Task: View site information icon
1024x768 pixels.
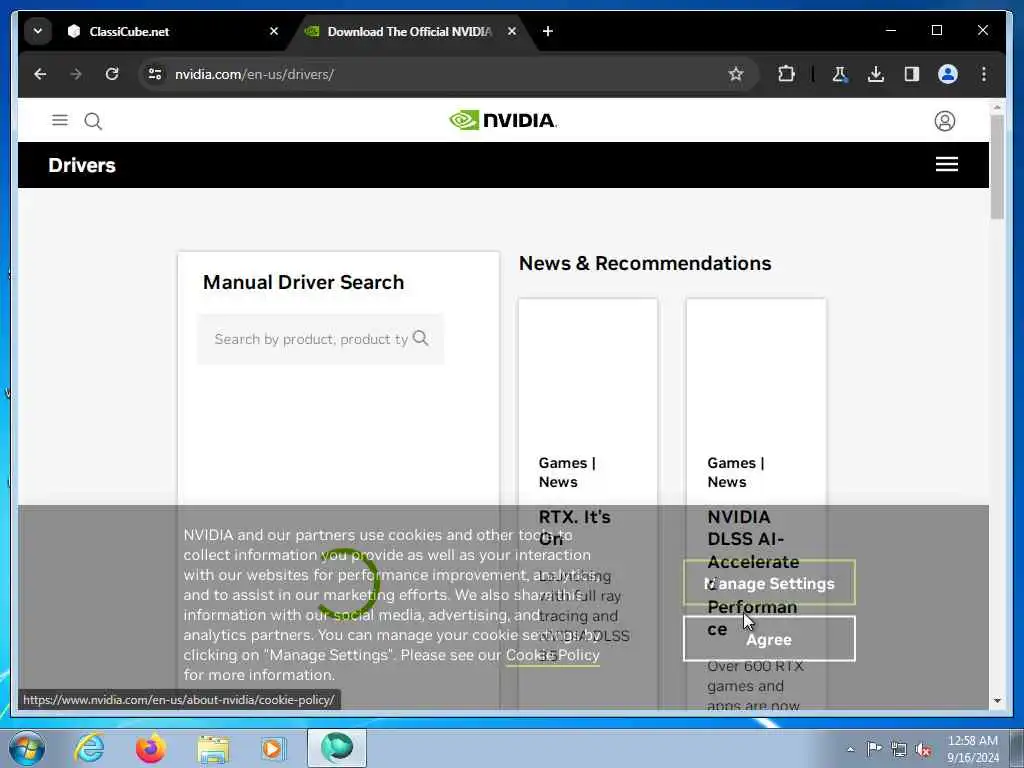Action: [x=155, y=74]
